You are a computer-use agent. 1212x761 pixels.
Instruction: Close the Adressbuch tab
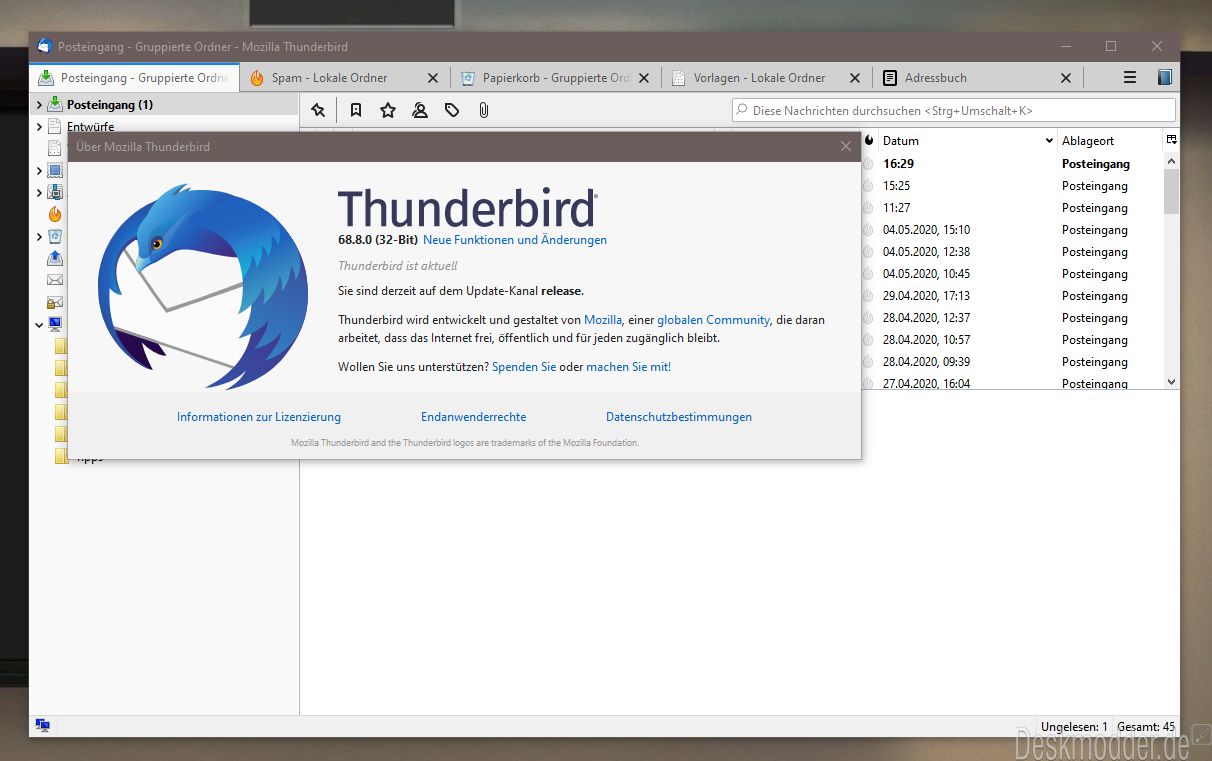(1066, 77)
